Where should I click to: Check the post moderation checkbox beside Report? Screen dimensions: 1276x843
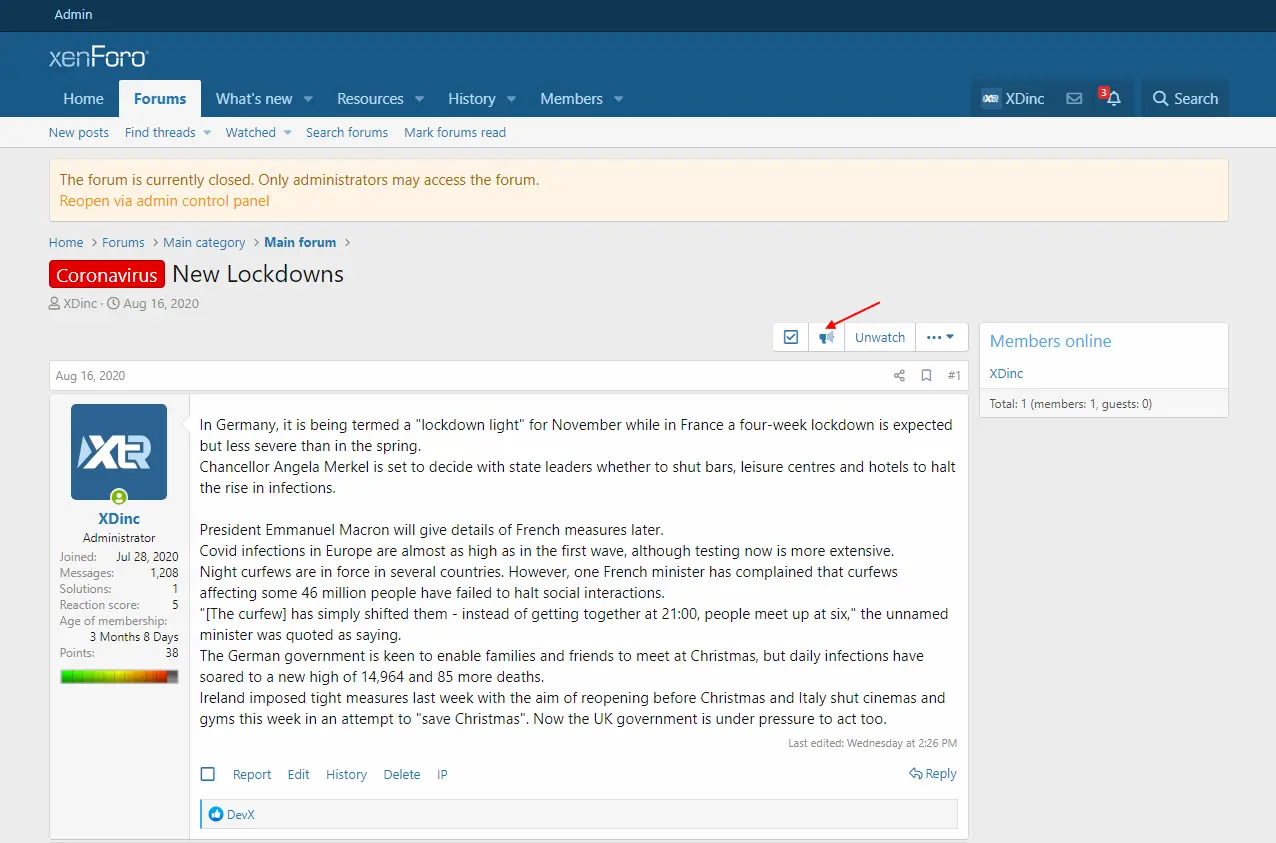[x=208, y=774]
